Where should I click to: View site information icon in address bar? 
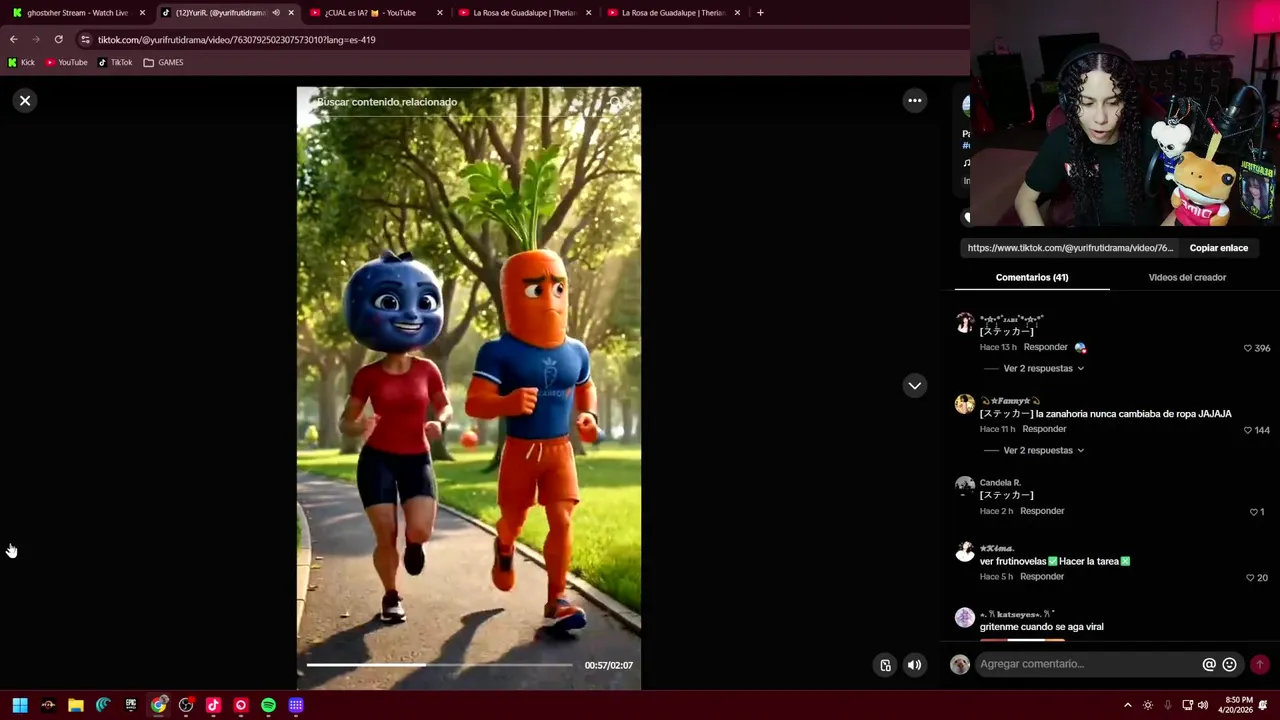[86, 40]
